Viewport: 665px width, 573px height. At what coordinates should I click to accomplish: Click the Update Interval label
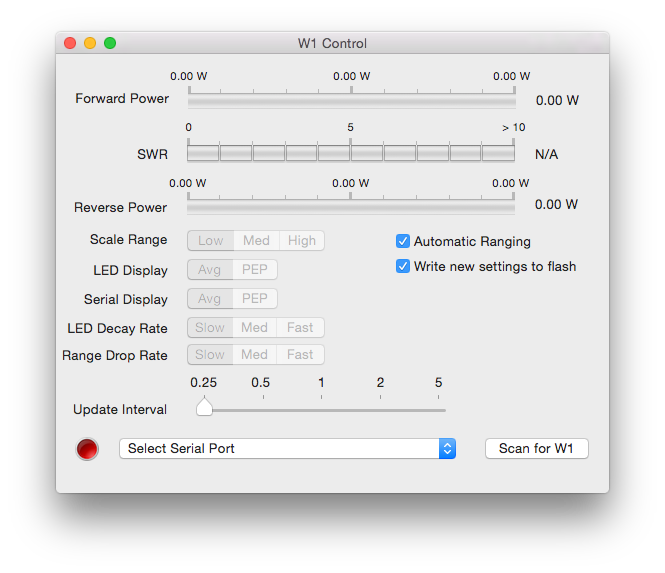[x=120, y=410]
